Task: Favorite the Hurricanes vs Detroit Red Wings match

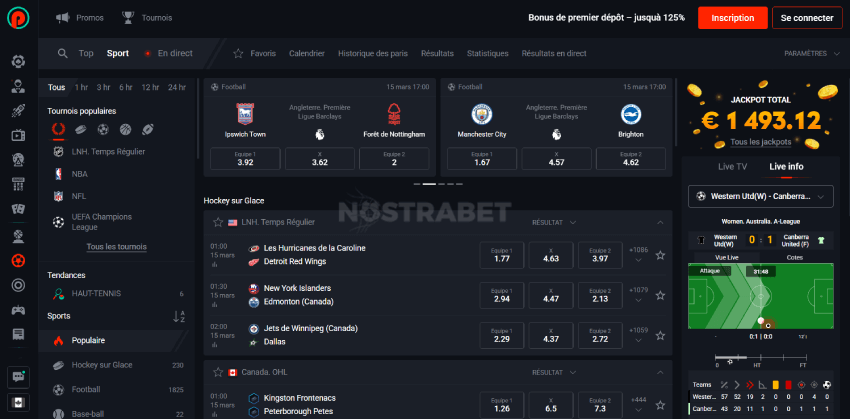Action: pyautogui.click(x=660, y=255)
